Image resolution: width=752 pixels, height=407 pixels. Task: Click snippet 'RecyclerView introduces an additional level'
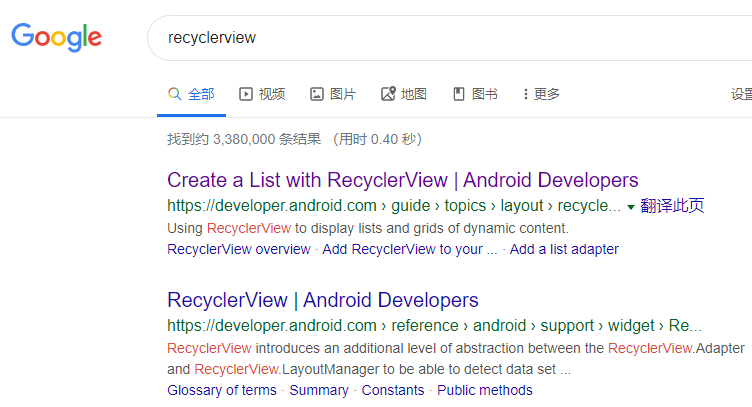[456, 359]
